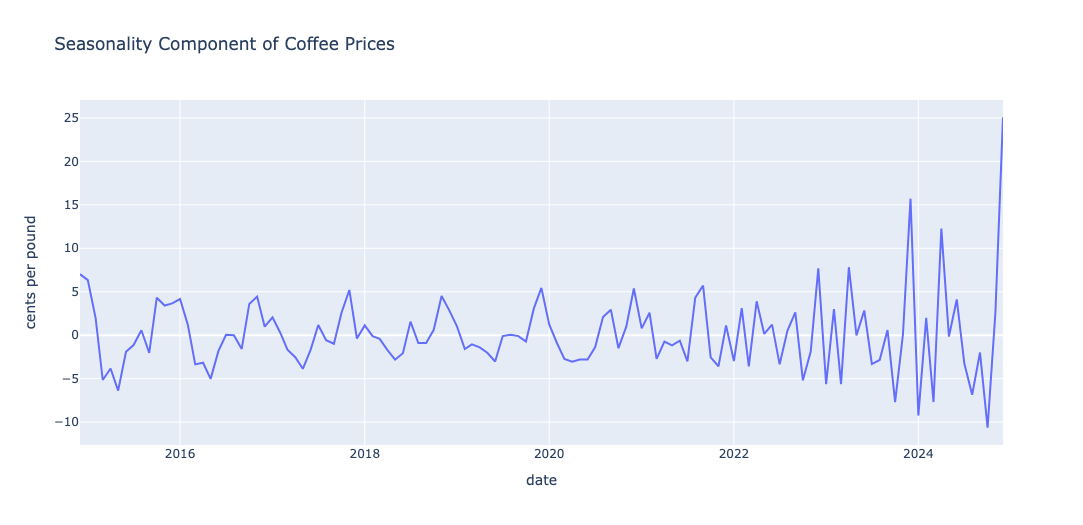This screenshot has height=525, width=1083.
Task: Select the lowest trough near −10 in late 2024
Action: [x=987, y=427]
